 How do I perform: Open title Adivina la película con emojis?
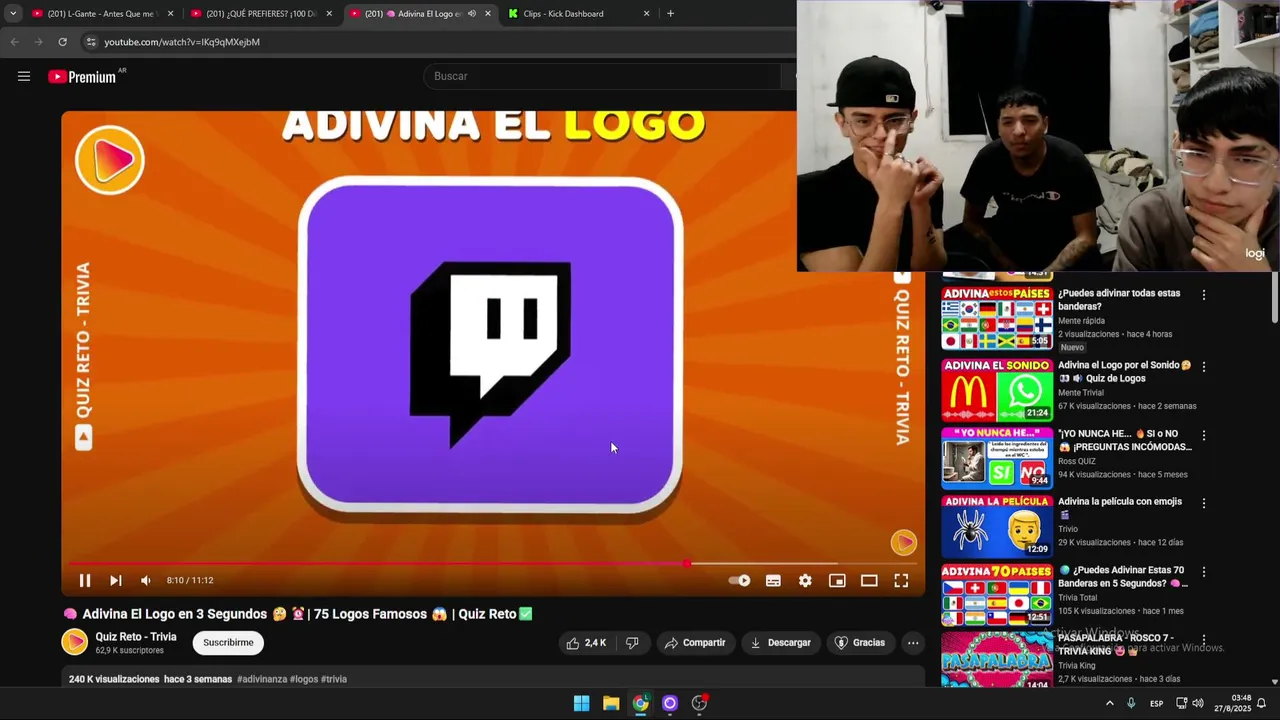[x=1120, y=508]
